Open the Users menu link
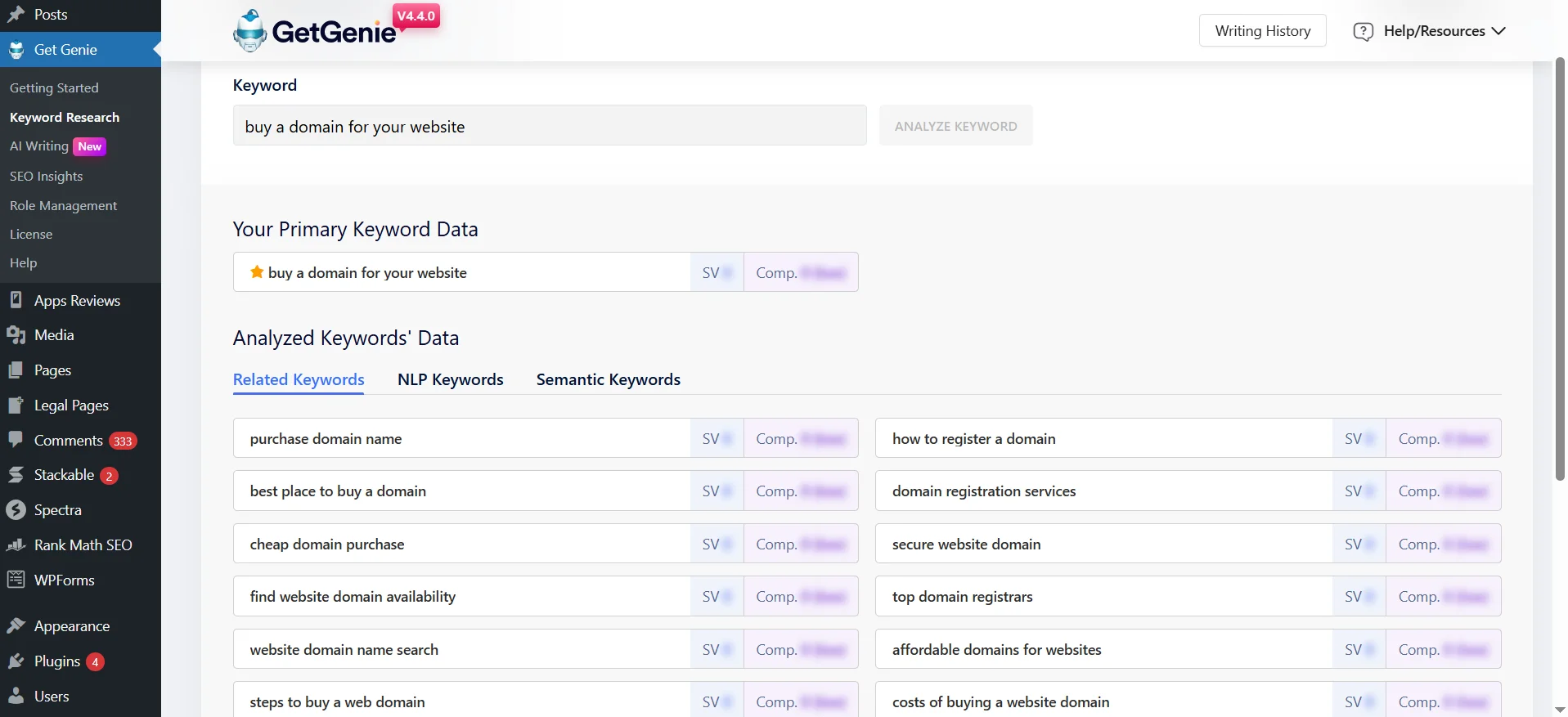This screenshot has height=717, width=1568. click(52, 697)
